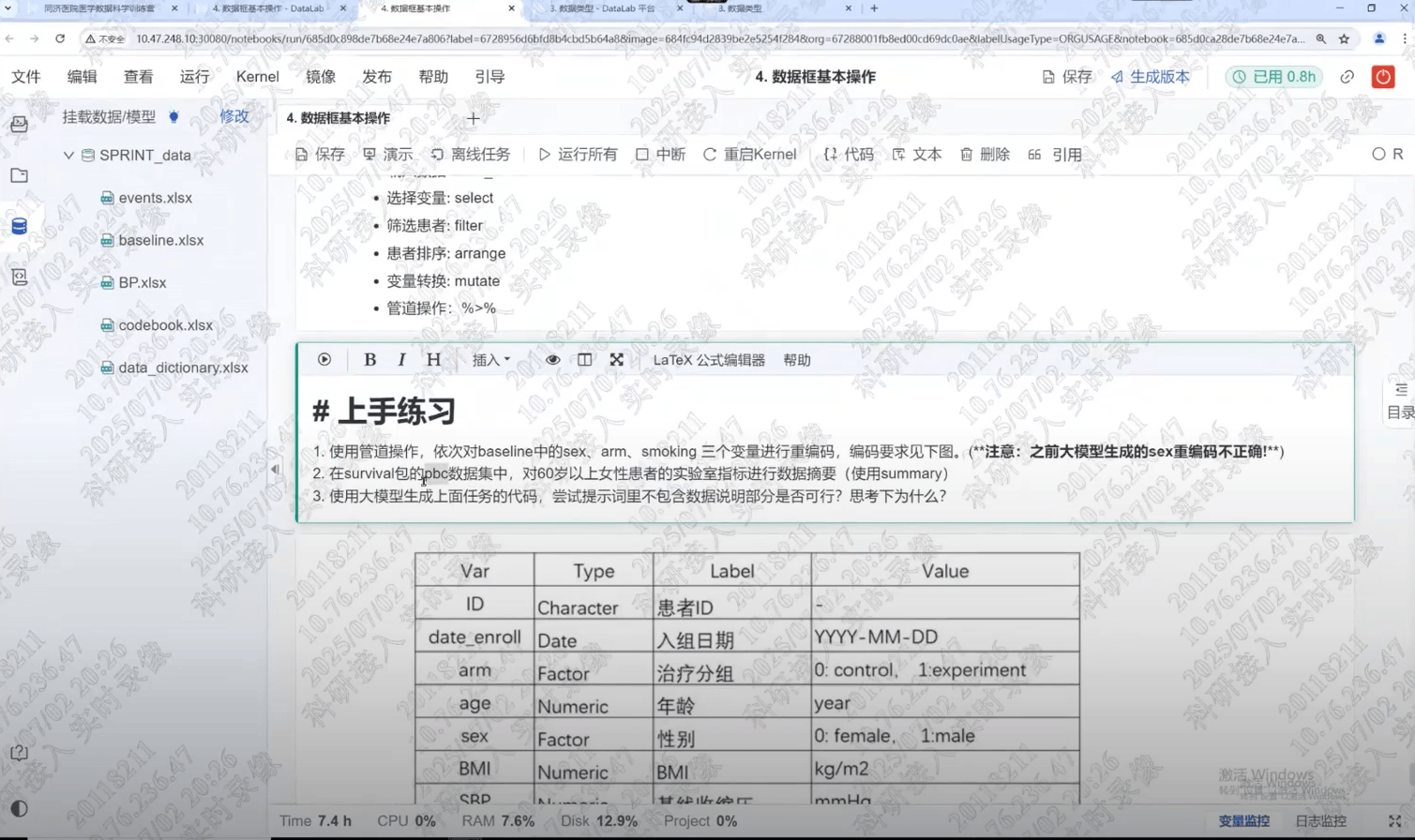Toggle dark theme half-circle icon
This screenshot has height=840, width=1415.
click(19, 808)
